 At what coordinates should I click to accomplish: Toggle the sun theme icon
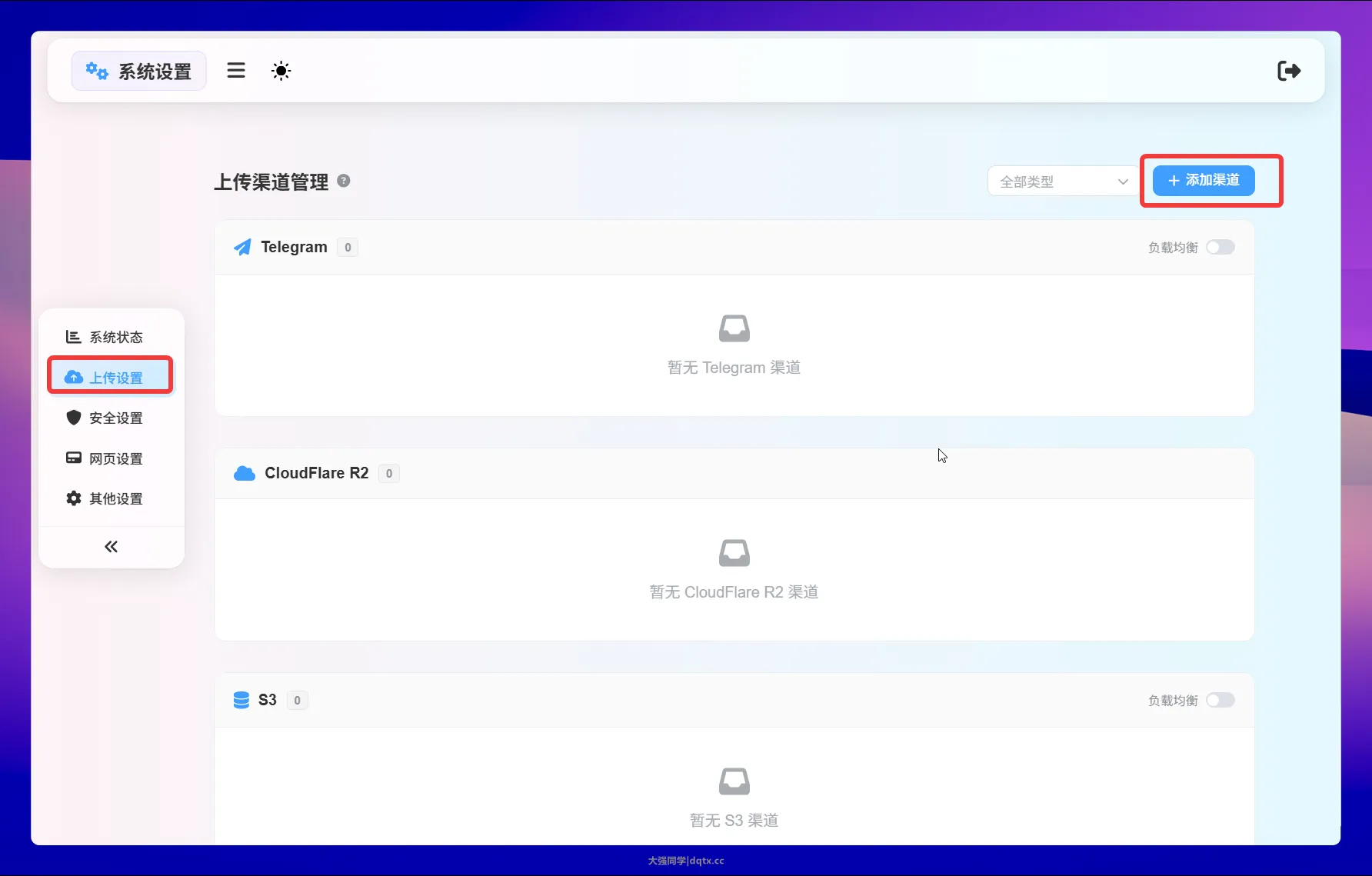[281, 71]
